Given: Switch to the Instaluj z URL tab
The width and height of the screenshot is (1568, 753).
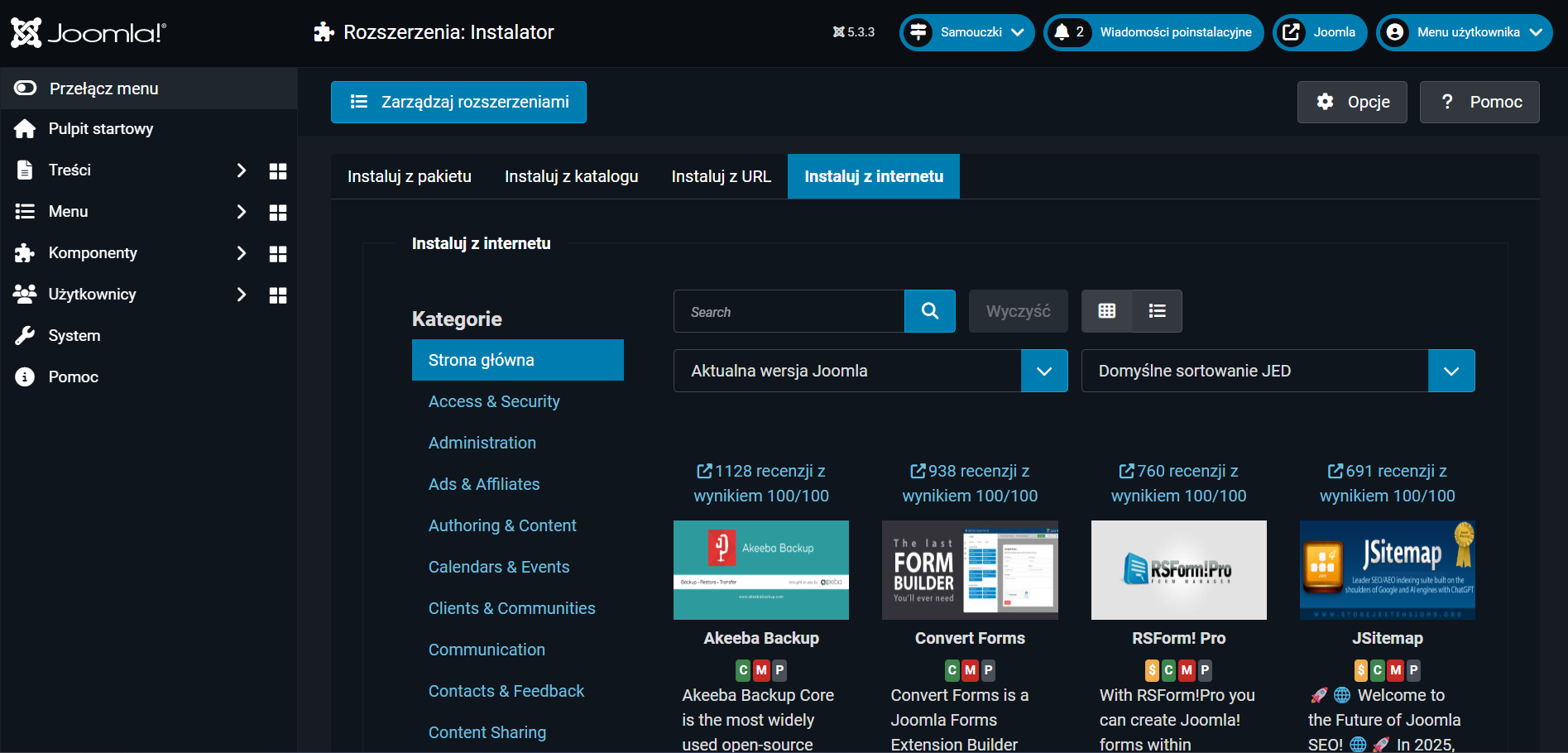Looking at the screenshot, I should coord(721,176).
